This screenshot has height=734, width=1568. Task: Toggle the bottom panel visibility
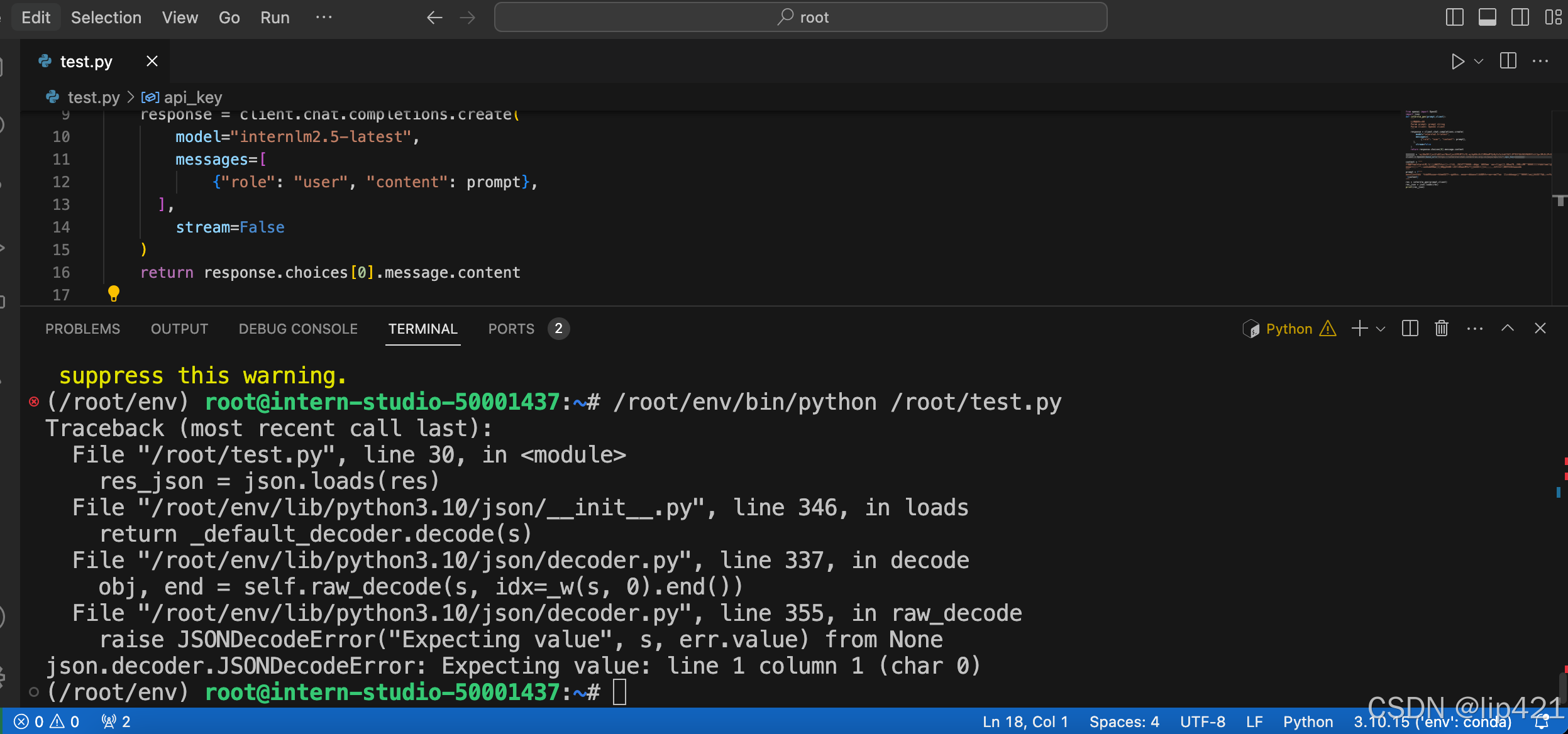[1487, 17]
